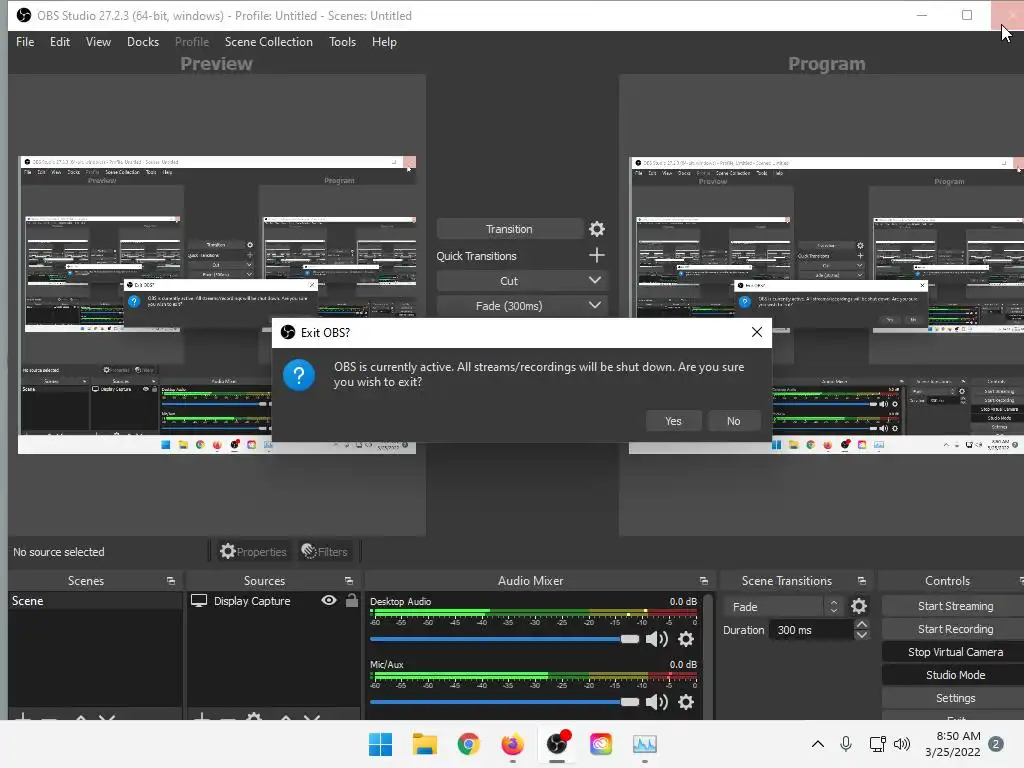Open the Help menu
Image resolution: width=1024 pixels, height=768 pixels.
384,42
